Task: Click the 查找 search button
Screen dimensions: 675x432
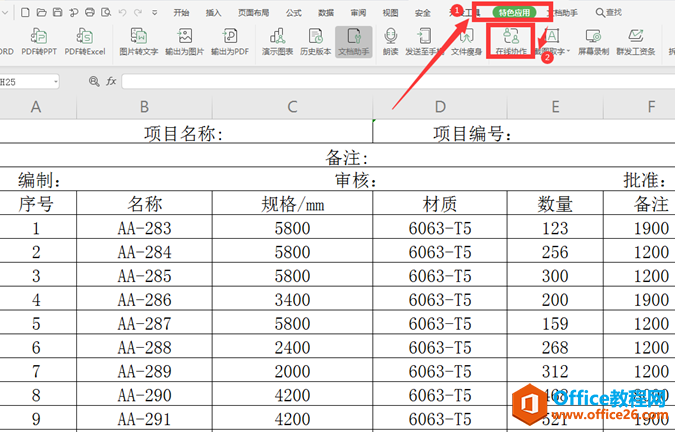Action: coord(608,13)
